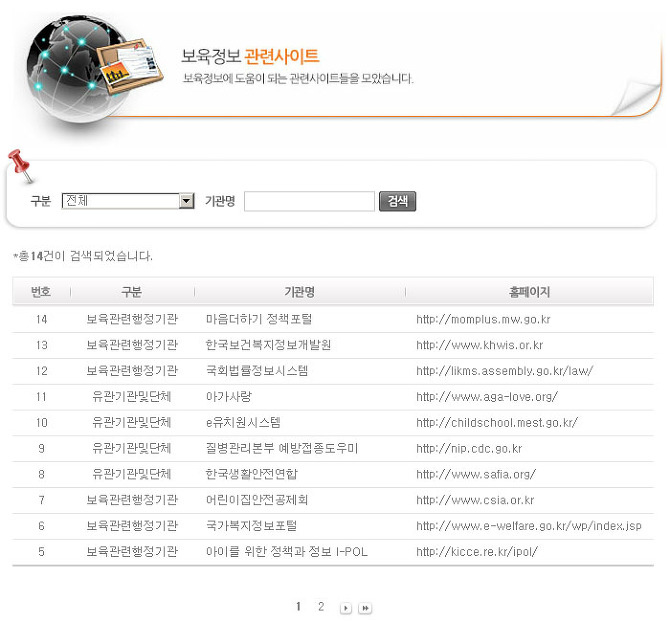Open http://kicce.re.kr/ipol/ link
The width and height of the screenshot is (670, 622).
tap(477, 552)
